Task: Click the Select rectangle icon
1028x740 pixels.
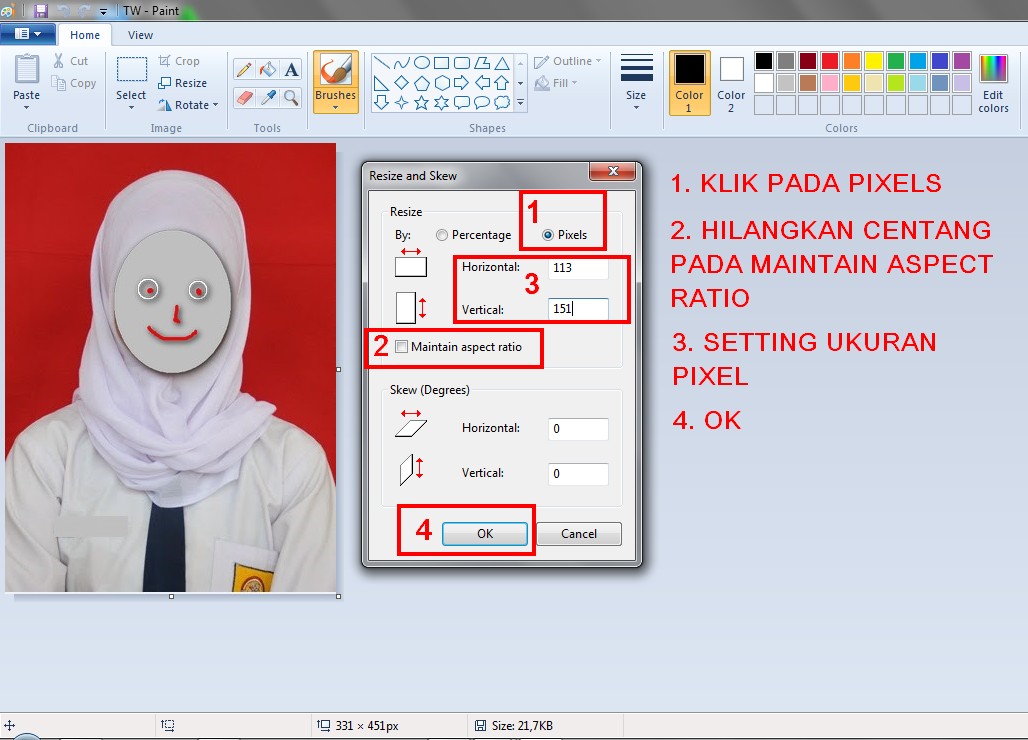Action: pos(131,70)
